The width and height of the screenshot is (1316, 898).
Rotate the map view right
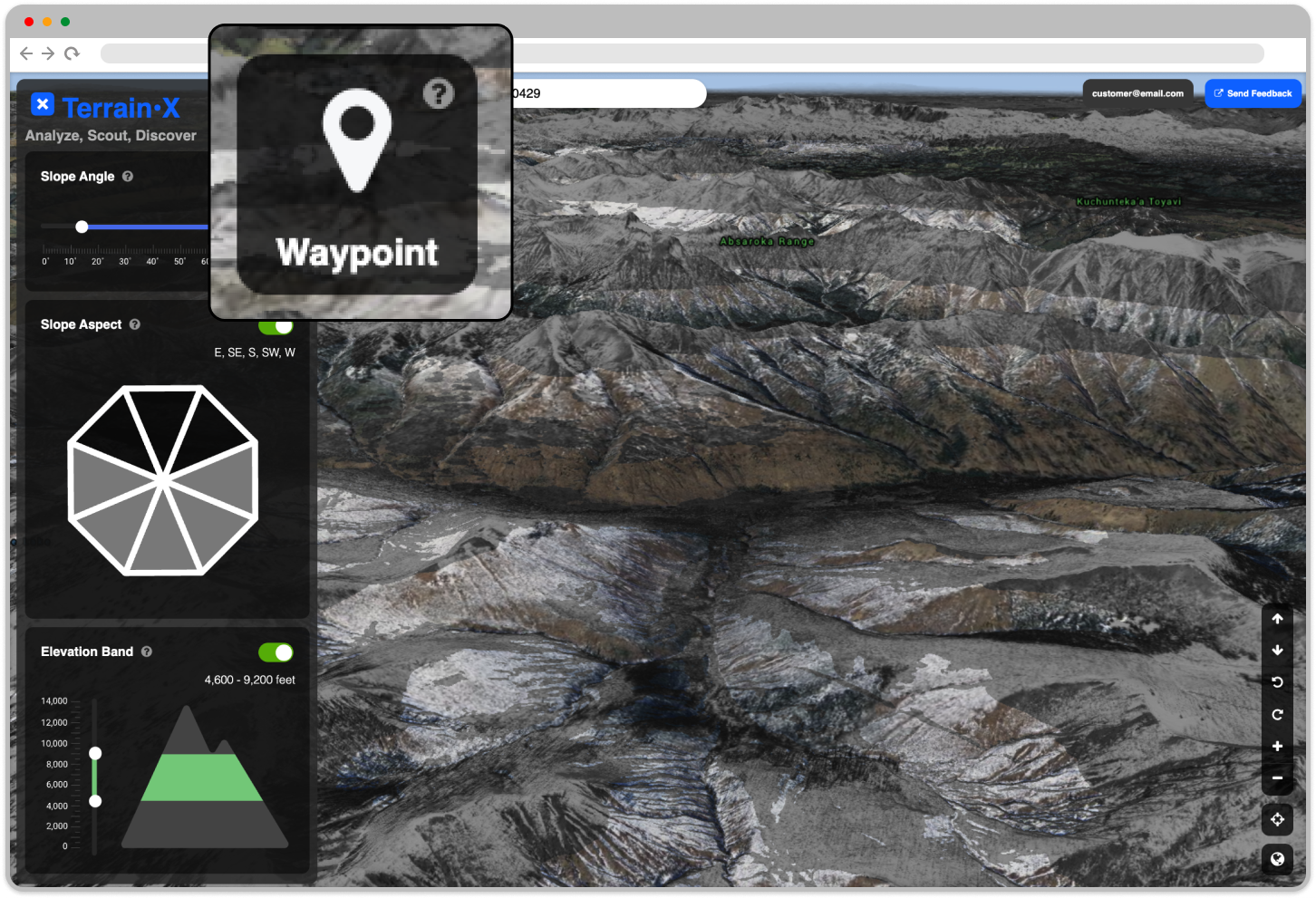click(x=1277, y=713)
